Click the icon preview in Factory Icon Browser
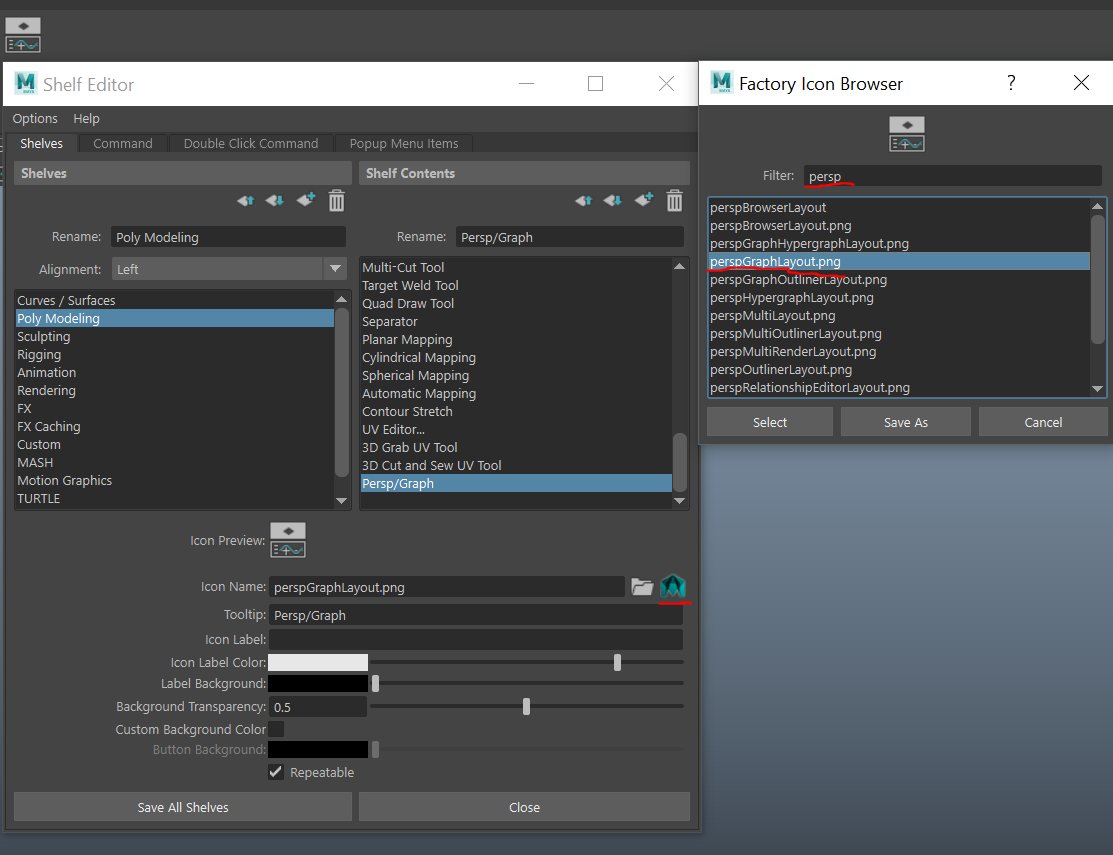Image resolution: width=1113 pixels, height=855 pixels. tap(906, 134)
